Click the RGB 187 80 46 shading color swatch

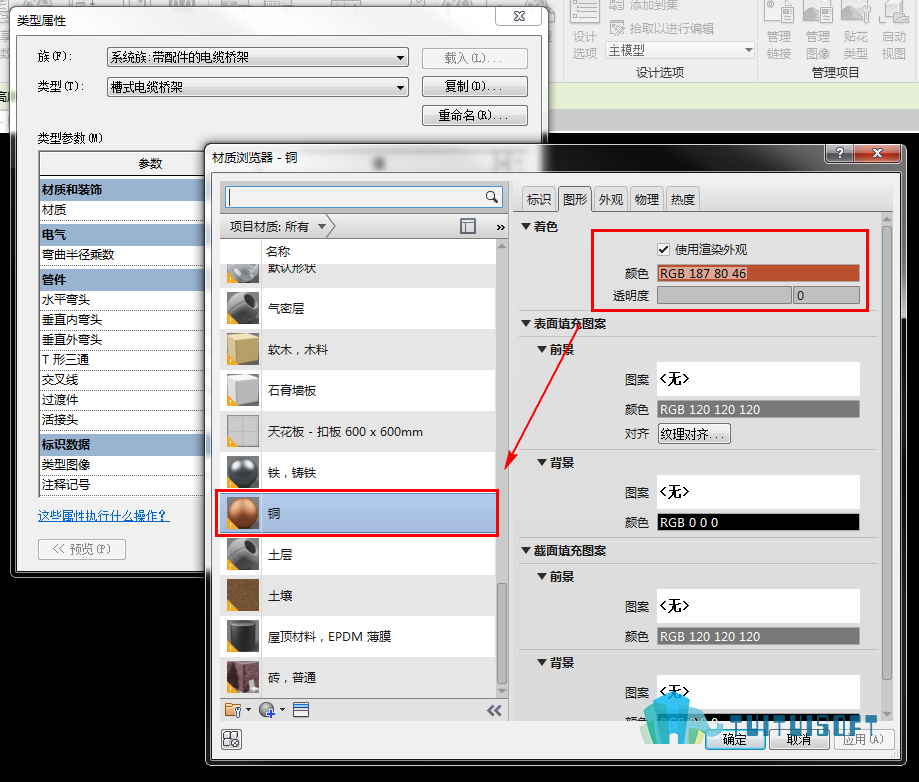[758, 273]
